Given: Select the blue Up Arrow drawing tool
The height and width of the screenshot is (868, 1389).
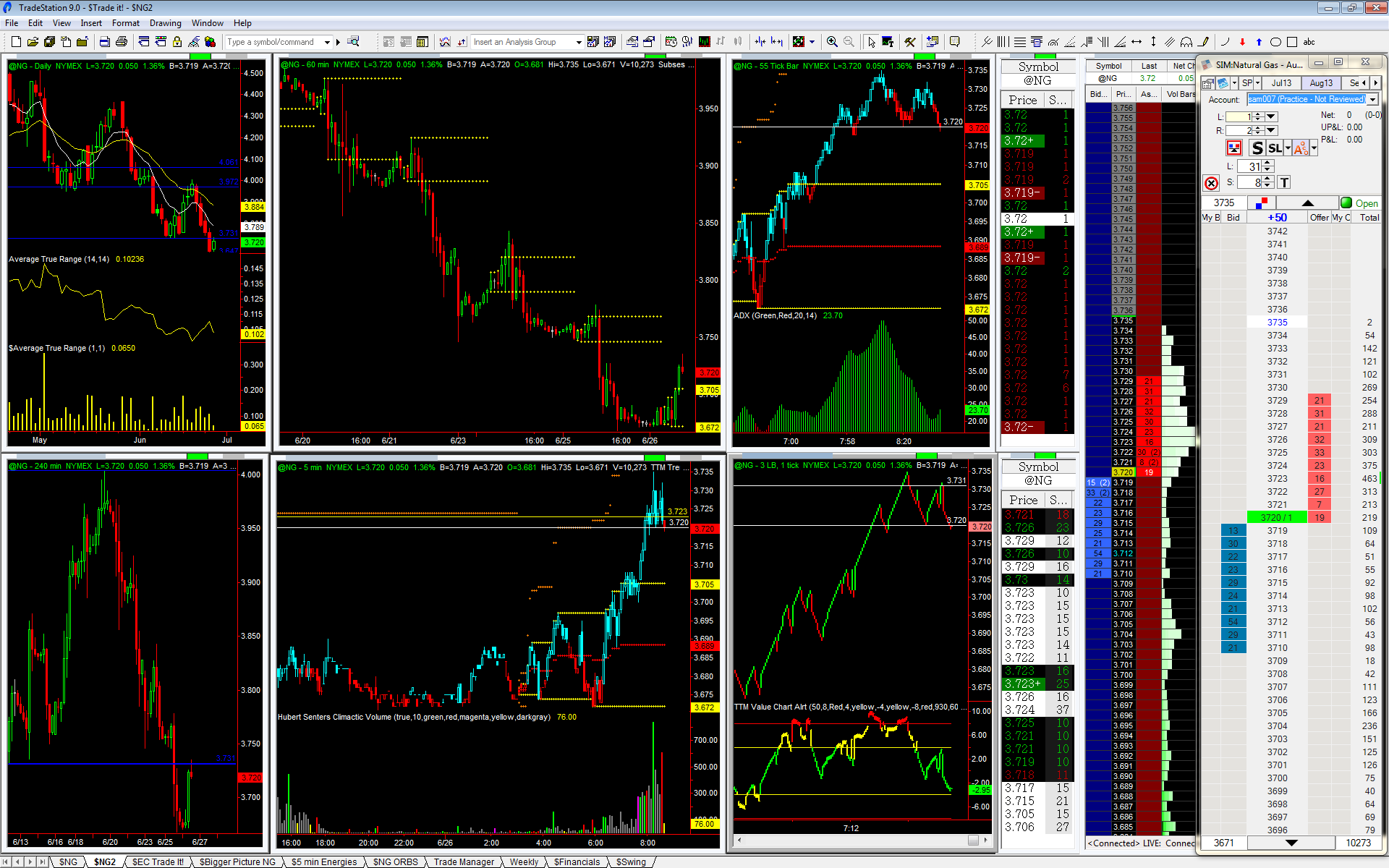Looking at the screenshot, I should pos(1259,42).
